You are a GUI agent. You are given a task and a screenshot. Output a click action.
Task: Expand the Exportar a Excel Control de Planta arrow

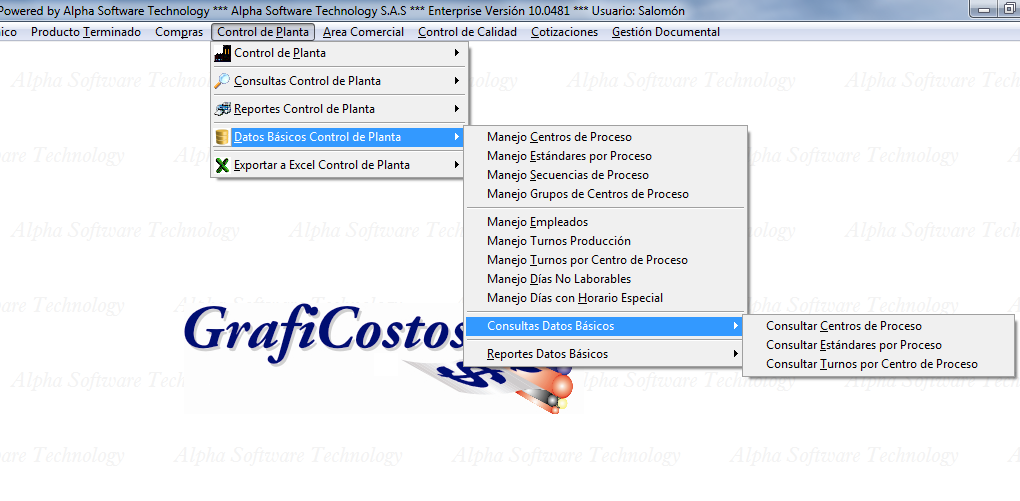(457, 165)
